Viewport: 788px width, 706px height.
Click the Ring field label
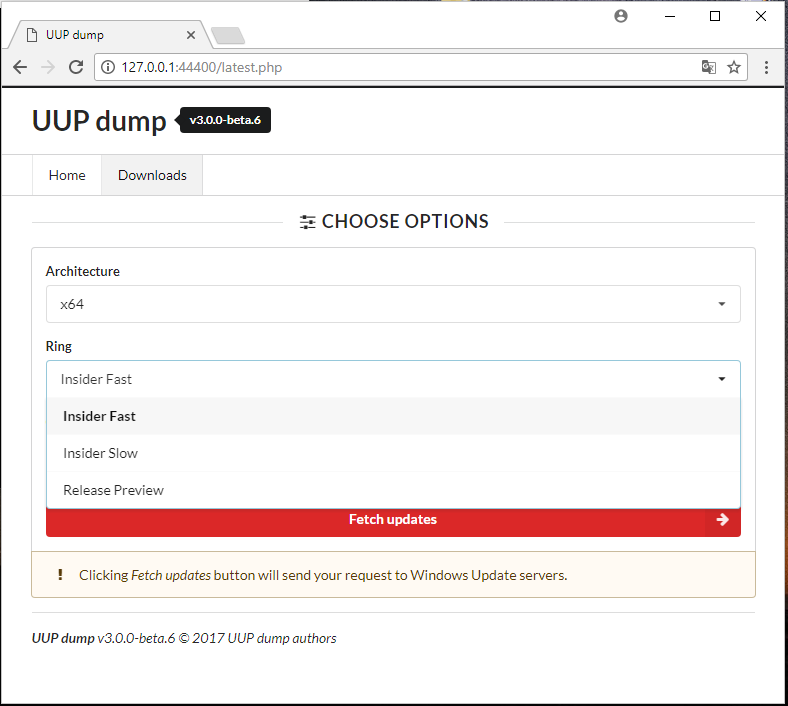(59, 346)
